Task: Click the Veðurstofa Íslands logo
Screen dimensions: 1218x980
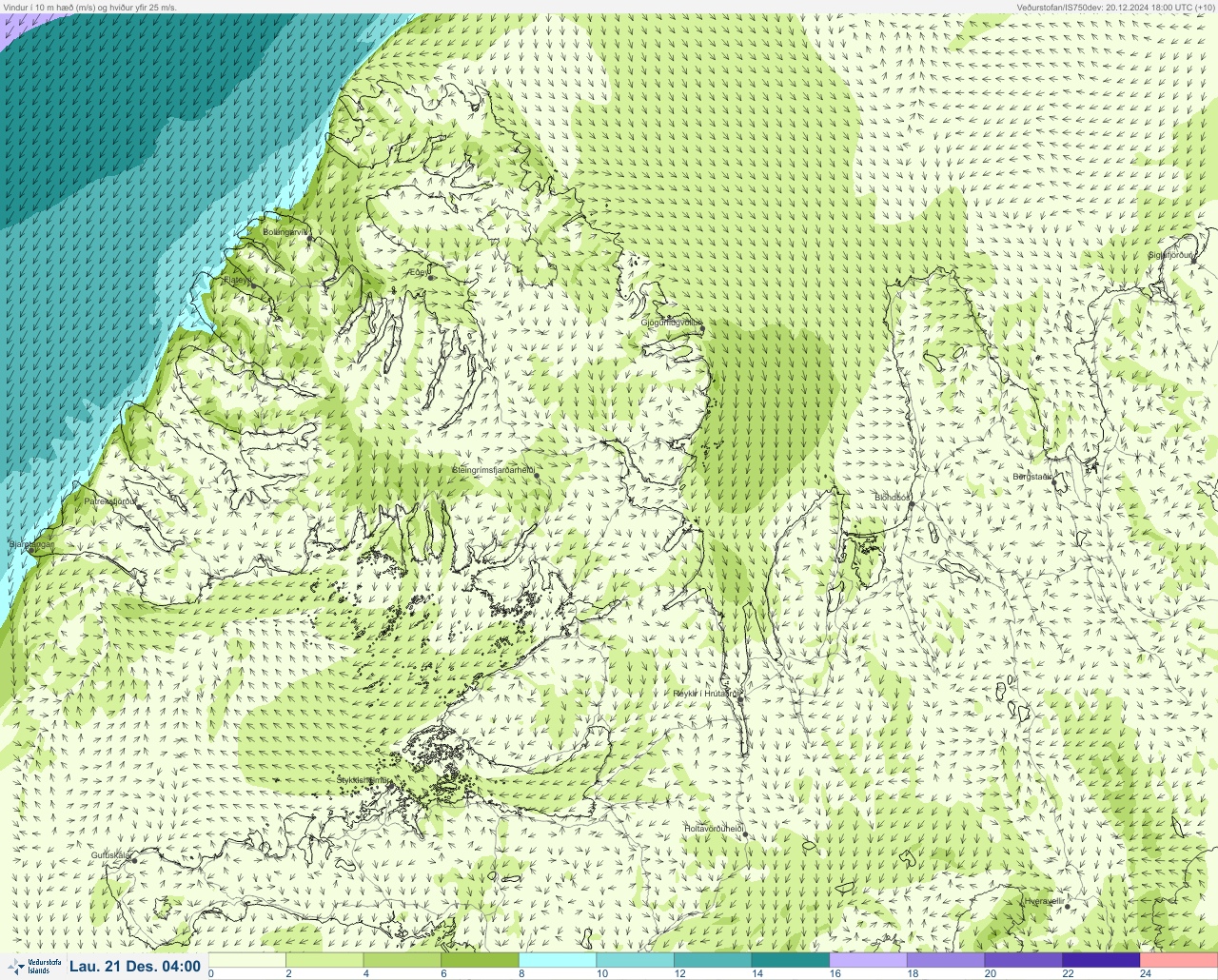Action: click(x=33, y=966)
